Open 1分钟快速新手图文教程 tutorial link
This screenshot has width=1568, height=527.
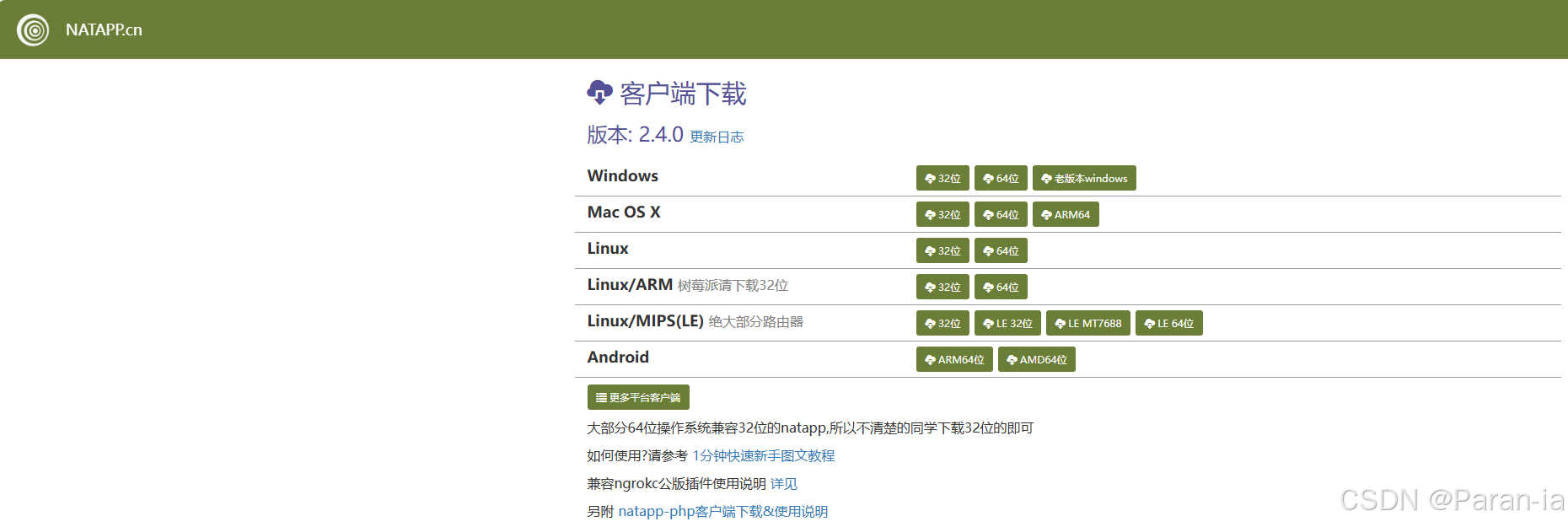764,455
